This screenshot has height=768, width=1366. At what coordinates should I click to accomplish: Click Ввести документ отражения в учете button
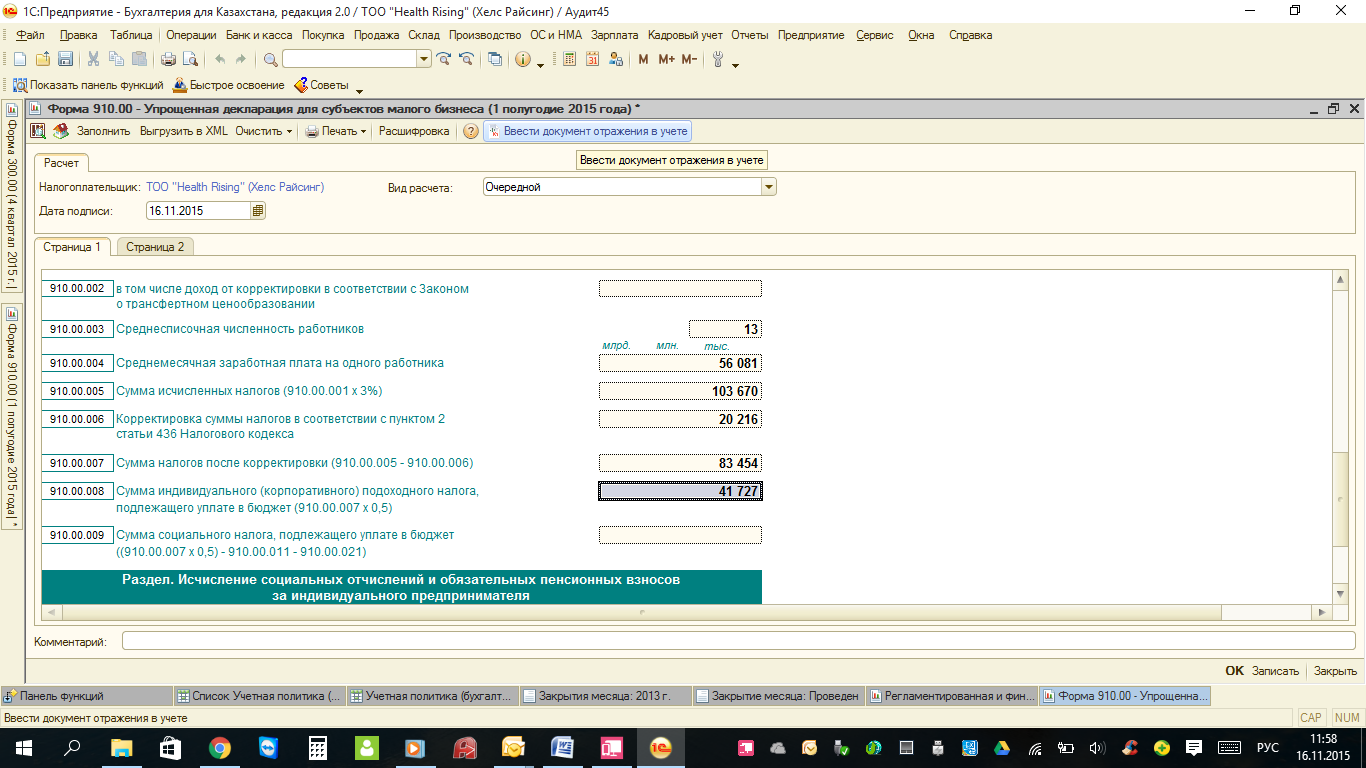(587, 131)
